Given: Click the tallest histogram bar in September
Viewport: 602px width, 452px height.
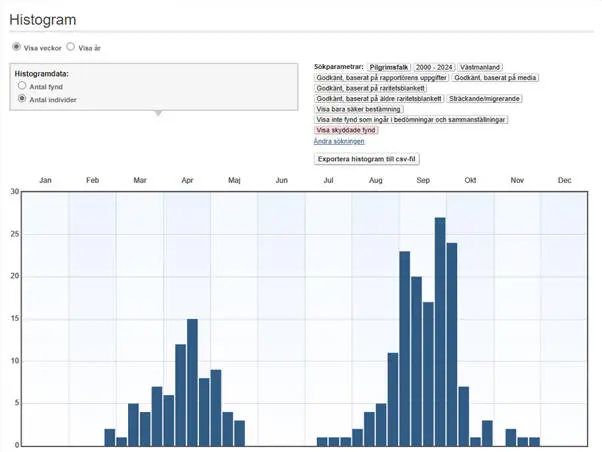Looking at the screenshot, I should pyautogui.click(x=440, y=330).
